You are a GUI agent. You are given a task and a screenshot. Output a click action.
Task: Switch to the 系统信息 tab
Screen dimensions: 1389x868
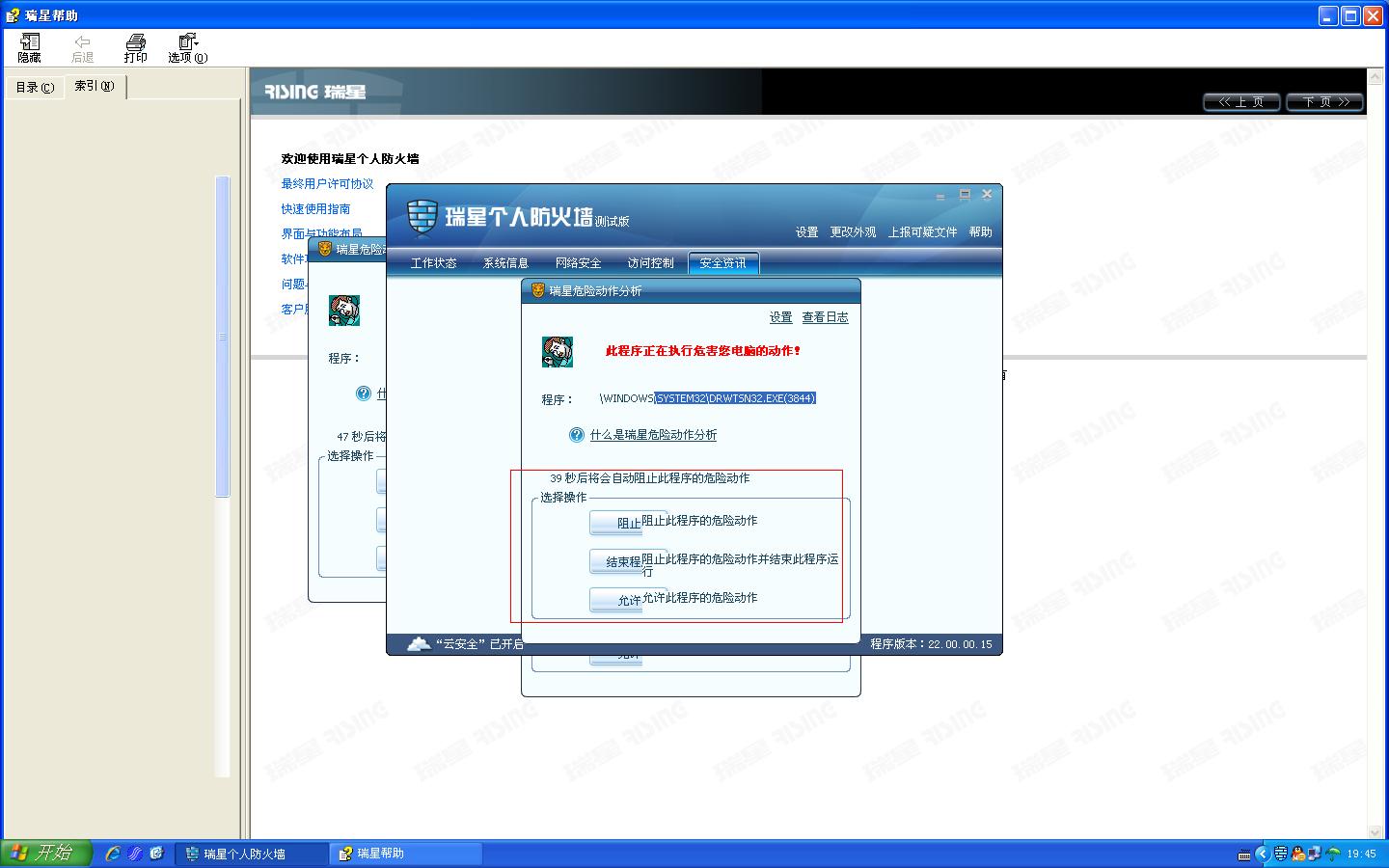[x=506, y=263]
